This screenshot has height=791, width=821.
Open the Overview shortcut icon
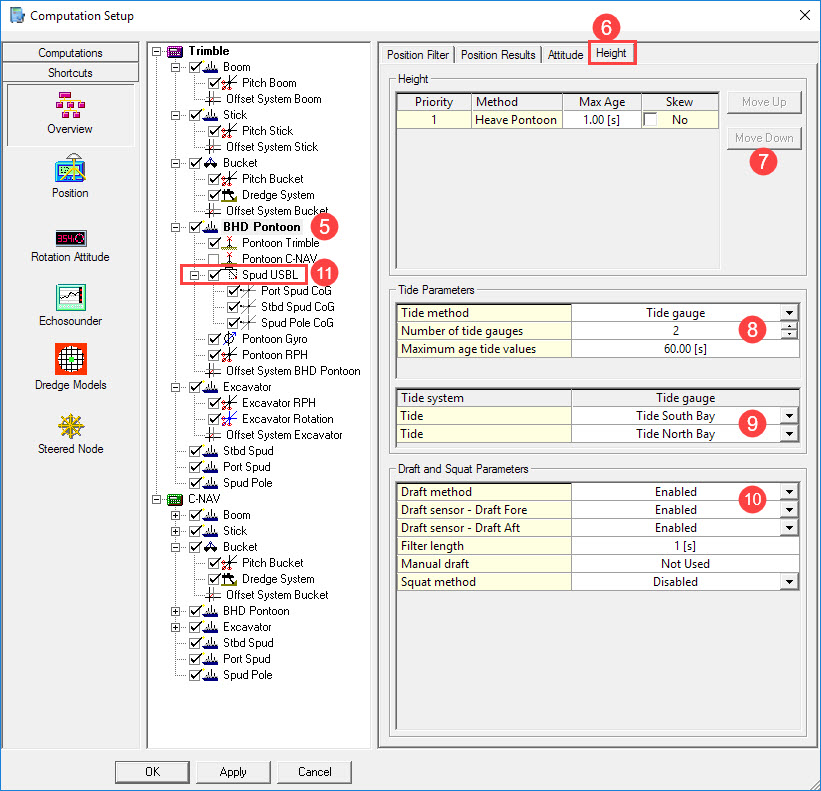coord(70,104)
